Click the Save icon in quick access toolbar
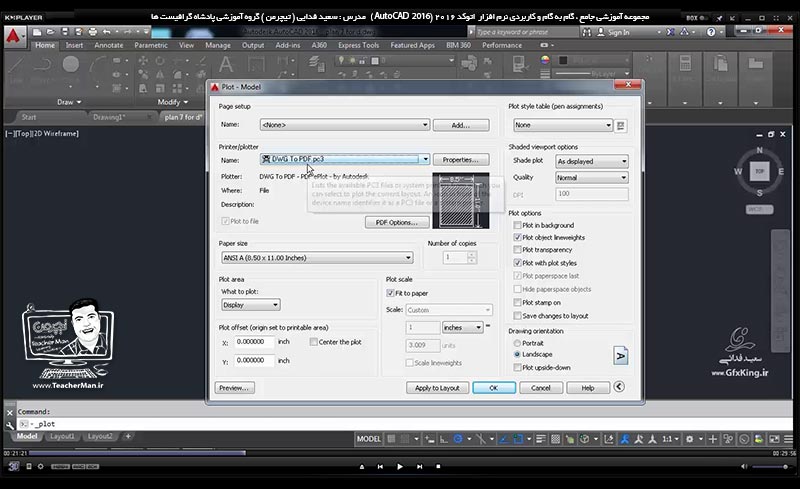 pyautogui.click(x=65, y=32)
